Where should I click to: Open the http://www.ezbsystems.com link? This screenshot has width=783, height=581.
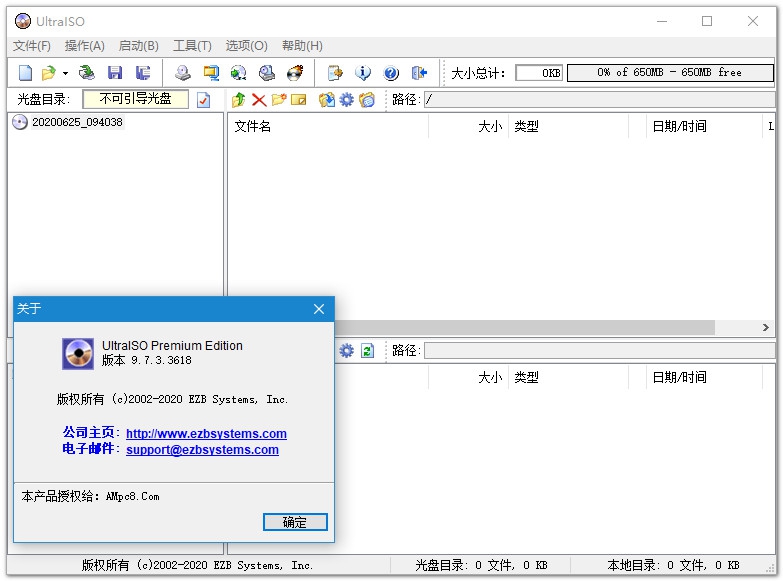(x=206, y=433)
